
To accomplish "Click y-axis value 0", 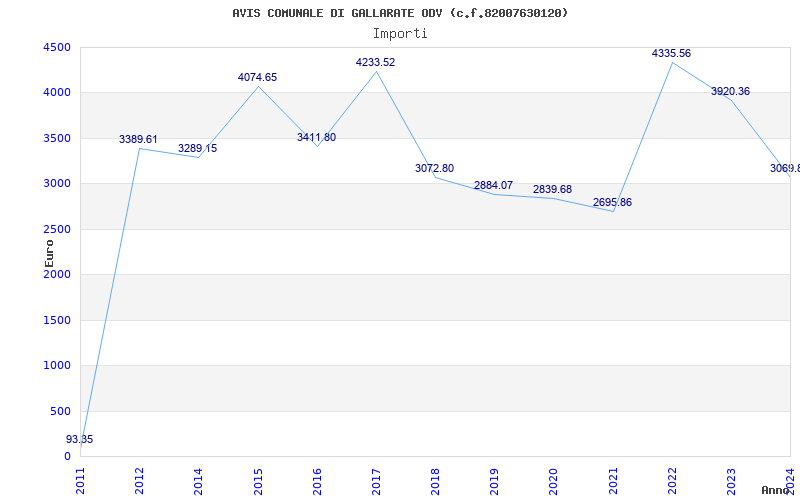I will [67, 457].
